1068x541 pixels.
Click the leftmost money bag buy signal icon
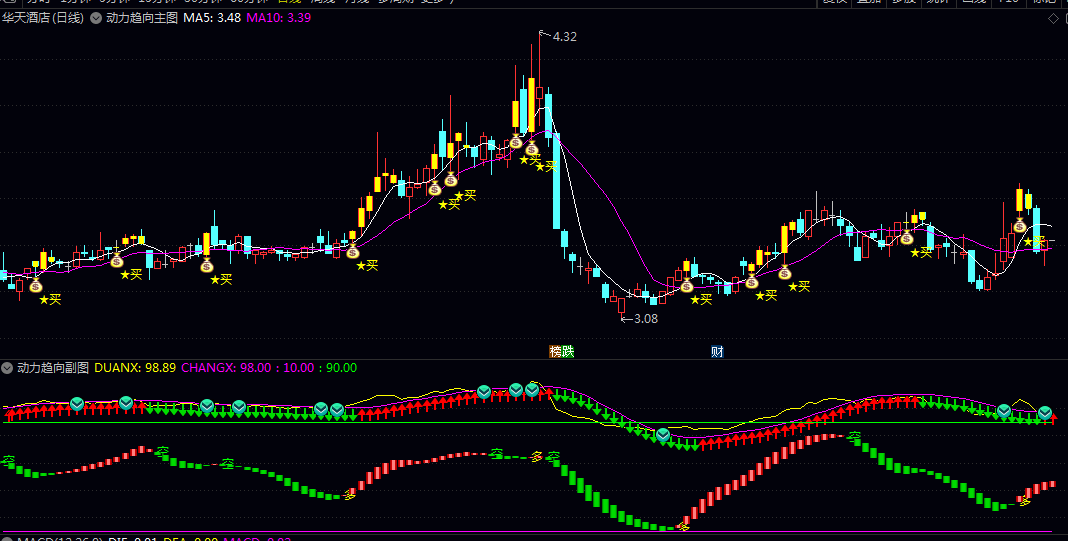click(x=35, y=285)
